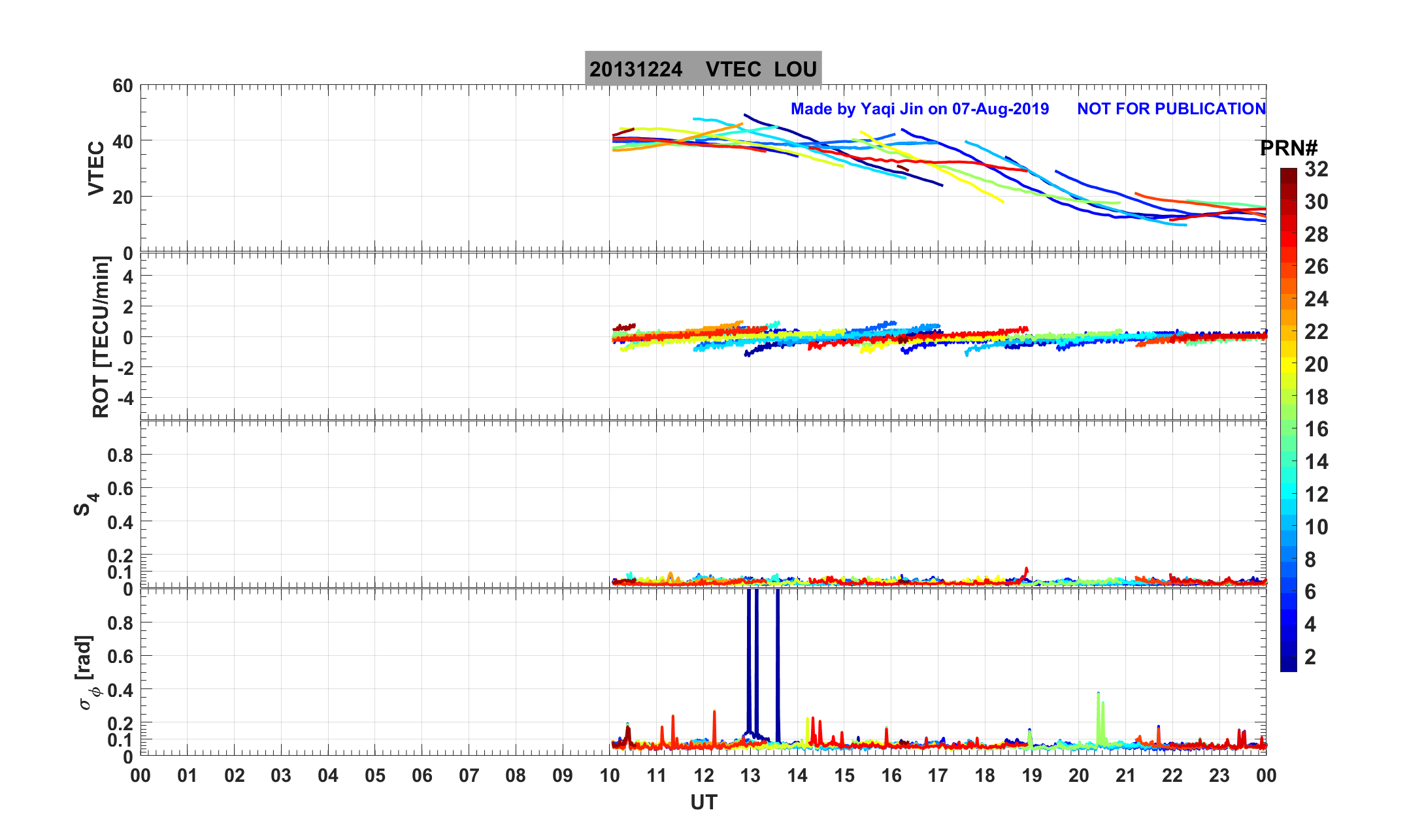Screen dimensions: 1407x840
Task: Click the yellow section near colorbar label 20
Action: point(1288,364)
